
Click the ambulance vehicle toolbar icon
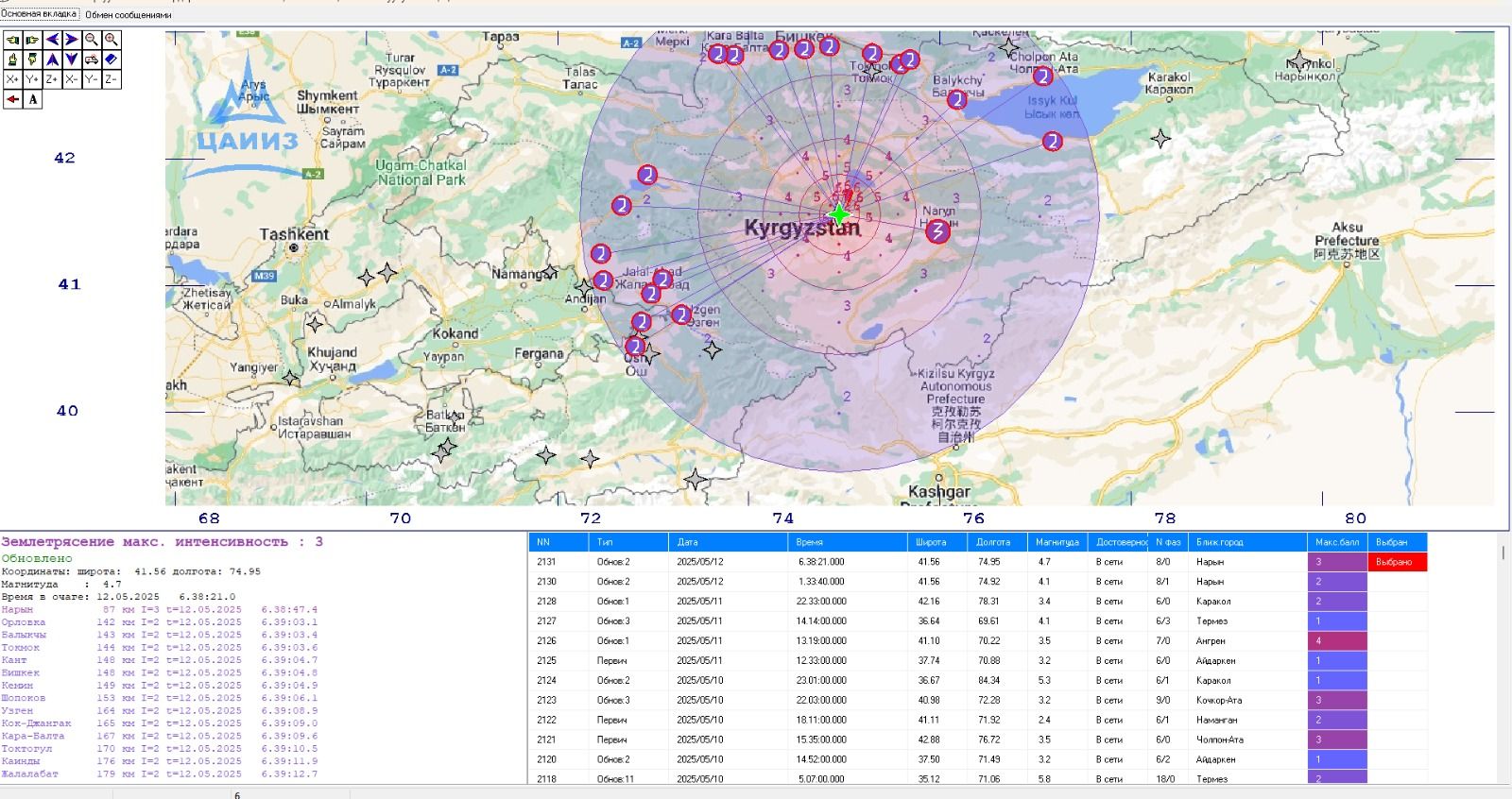click(92, 59)
